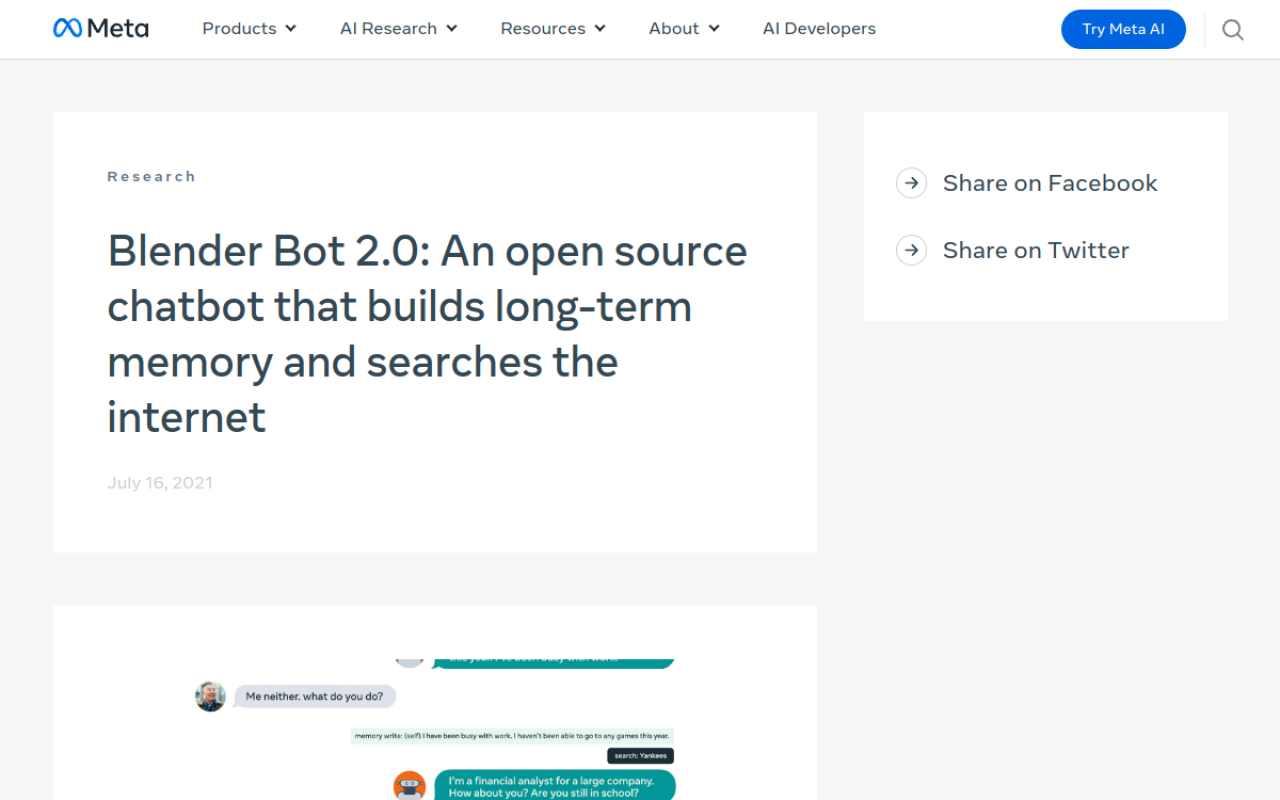Click the July 16, 2021 date

[160, 483]
